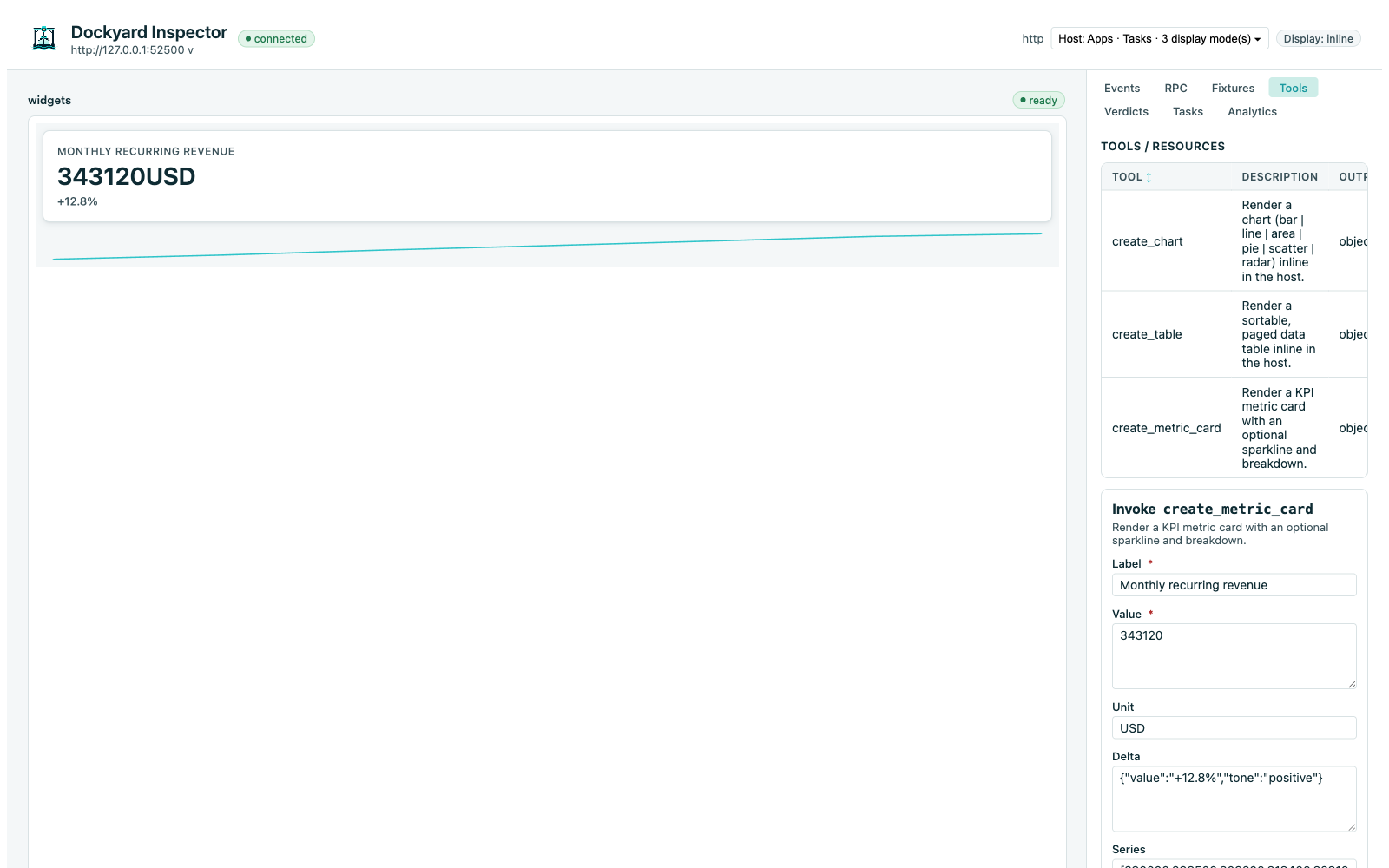Viewport: 1389px width, 868px height.
Task: Click the Monthly Recurring Revenue card title
Action: 146,151
